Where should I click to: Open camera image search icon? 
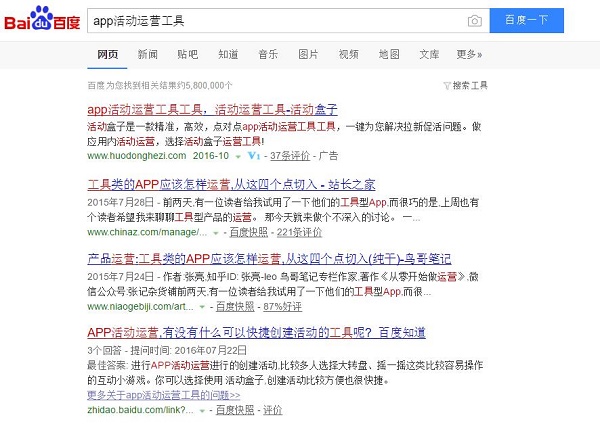[474, 21]
